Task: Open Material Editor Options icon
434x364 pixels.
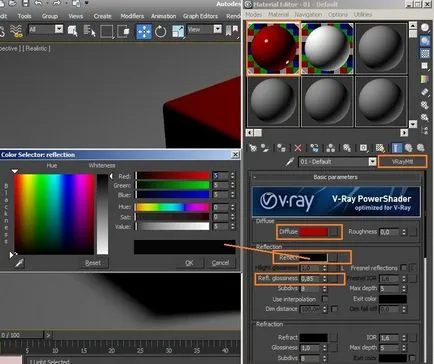Action: coord(425,105)
